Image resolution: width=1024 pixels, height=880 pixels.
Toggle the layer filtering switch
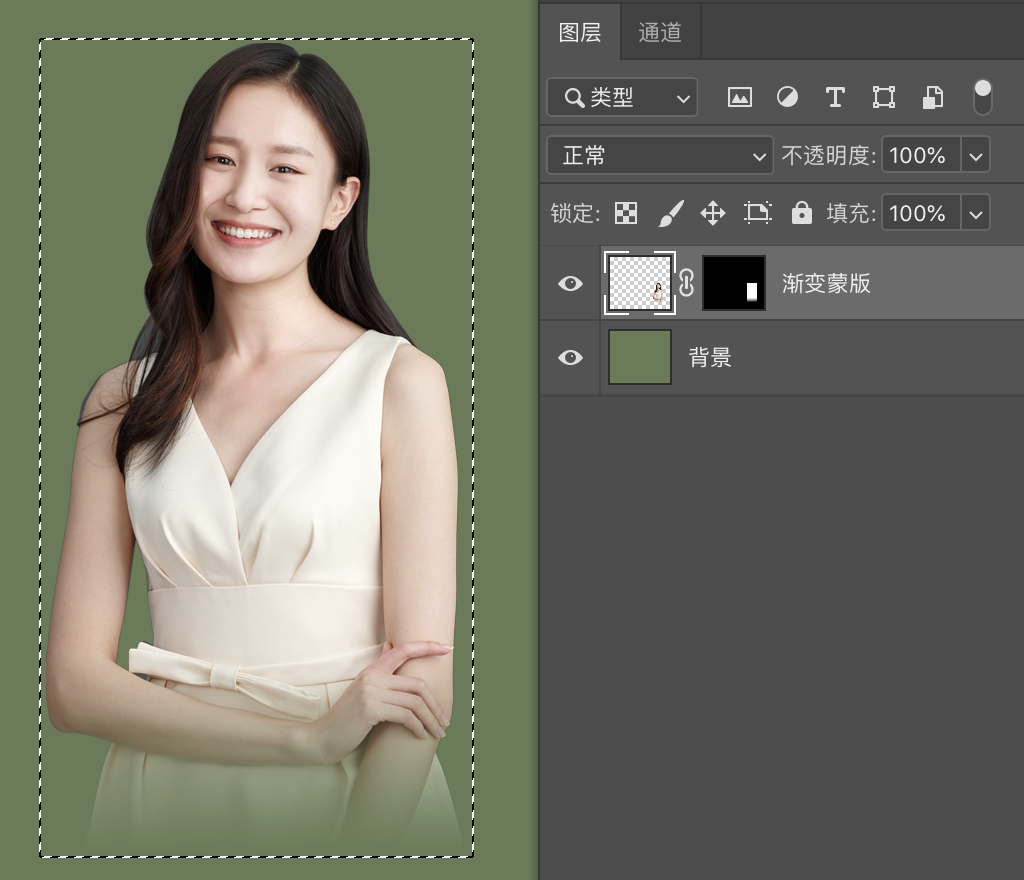coord(982,97)
